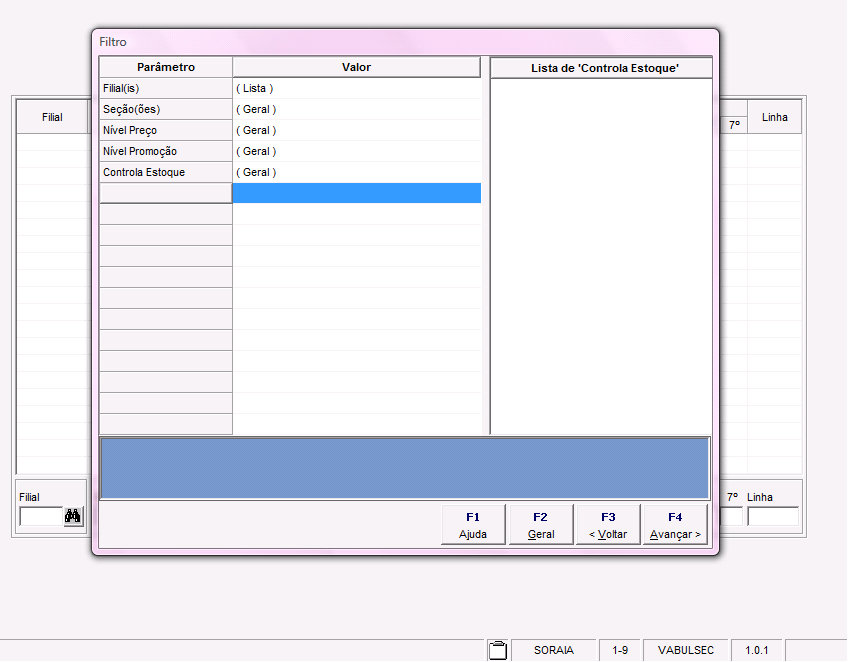Click the ( Geral ) value for Controla Estoque
Screen dimensions: 849x662
point(357,173)
